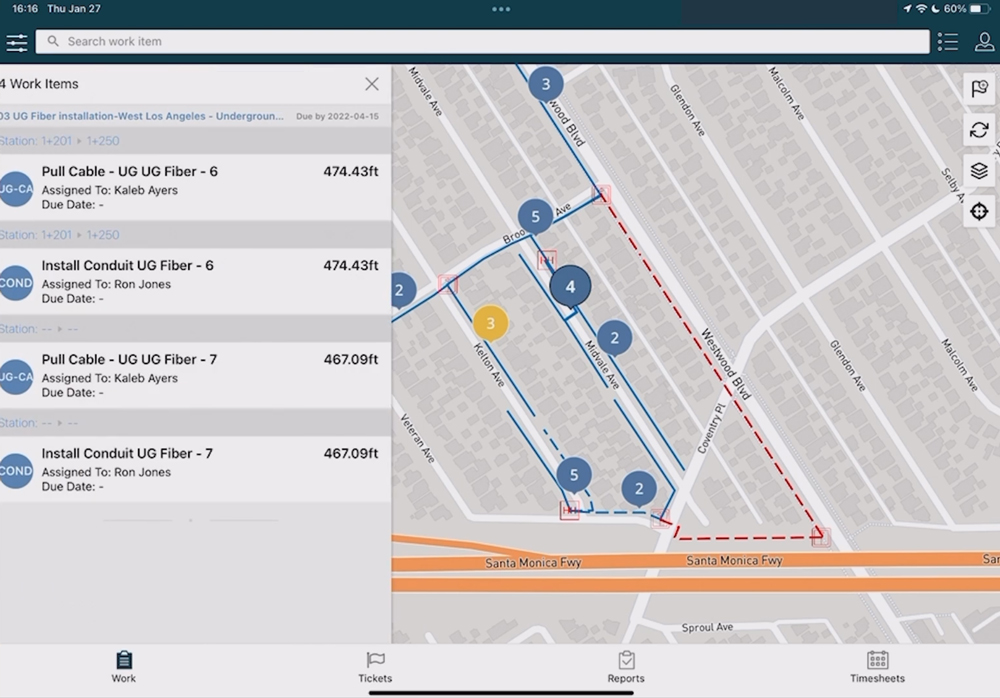Click the Search work item field

pos(482,42)
